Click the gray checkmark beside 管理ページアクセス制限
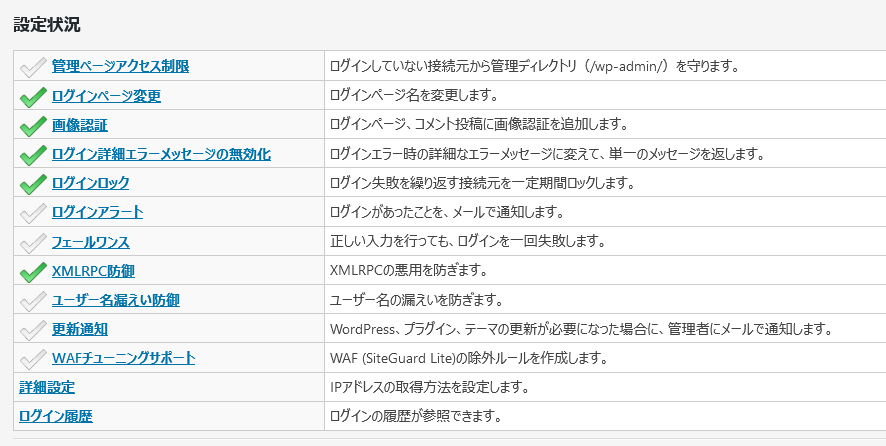 (33, 67)
